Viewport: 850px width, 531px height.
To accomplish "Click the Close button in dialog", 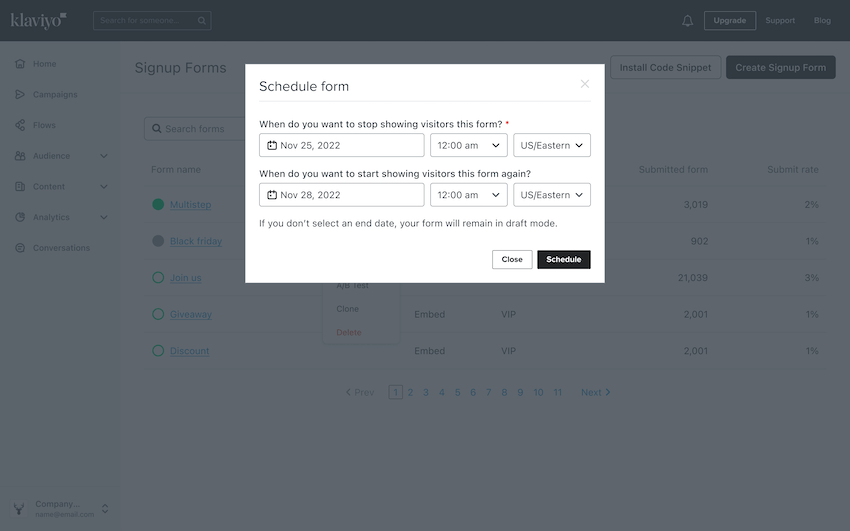I will (x=512, y=260).
